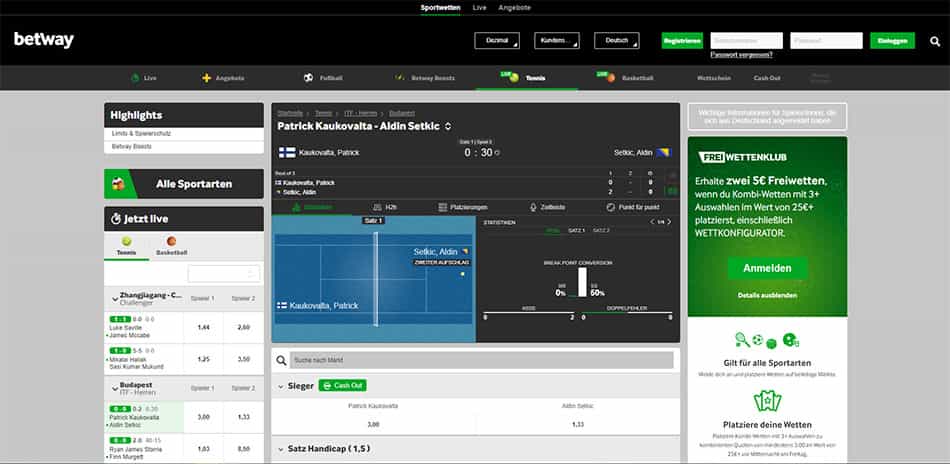Click the yellow plus Angebote icon
This screenshot has height=464, width=950.
tap(207, 78)
